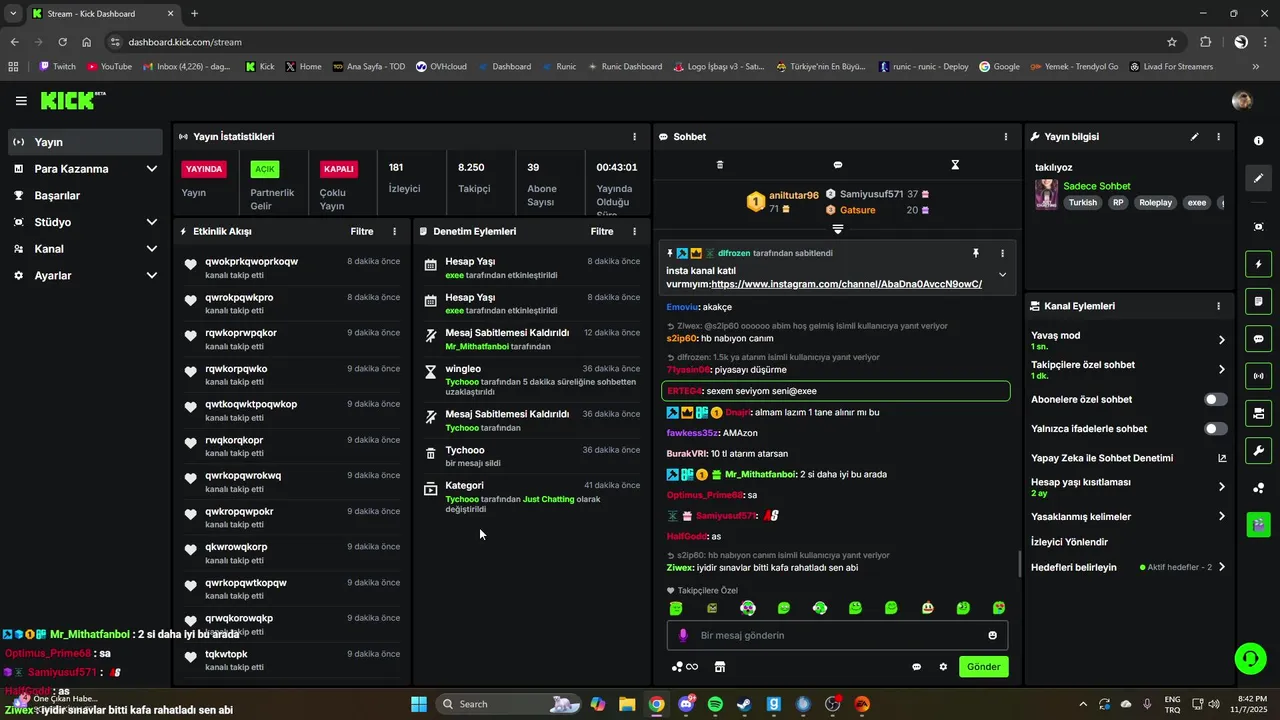Open the user profile avatar menu
This screenshot has width=1280, height=720.
[1242, 101]
